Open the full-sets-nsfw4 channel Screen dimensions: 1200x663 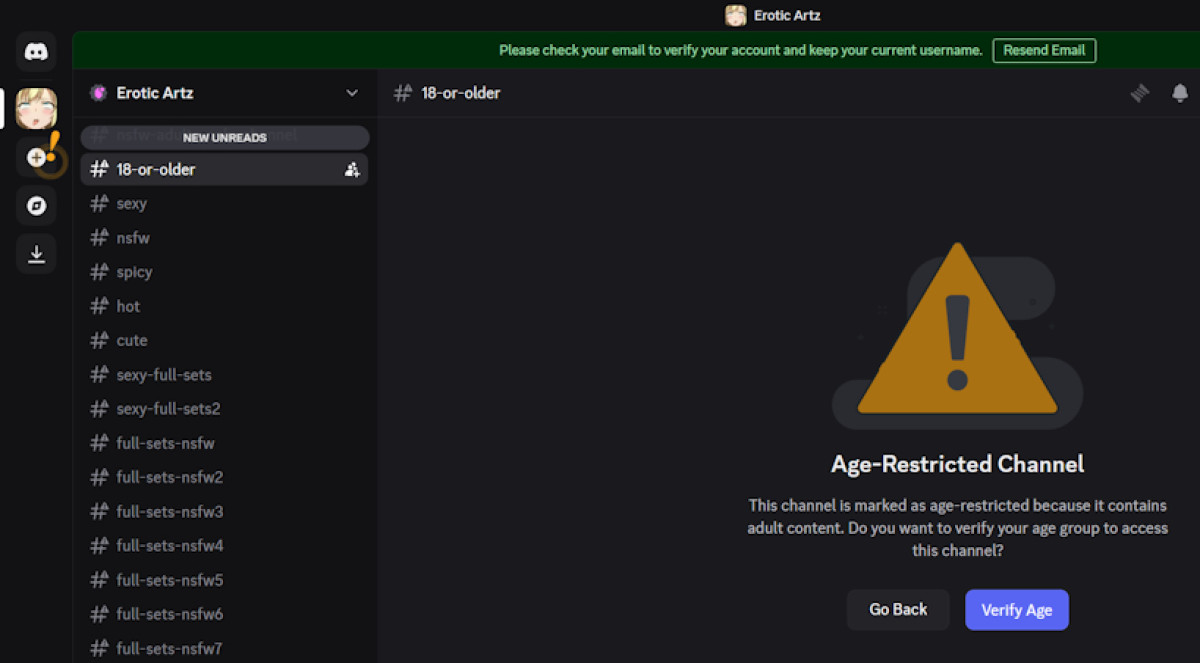coord(169,546)
